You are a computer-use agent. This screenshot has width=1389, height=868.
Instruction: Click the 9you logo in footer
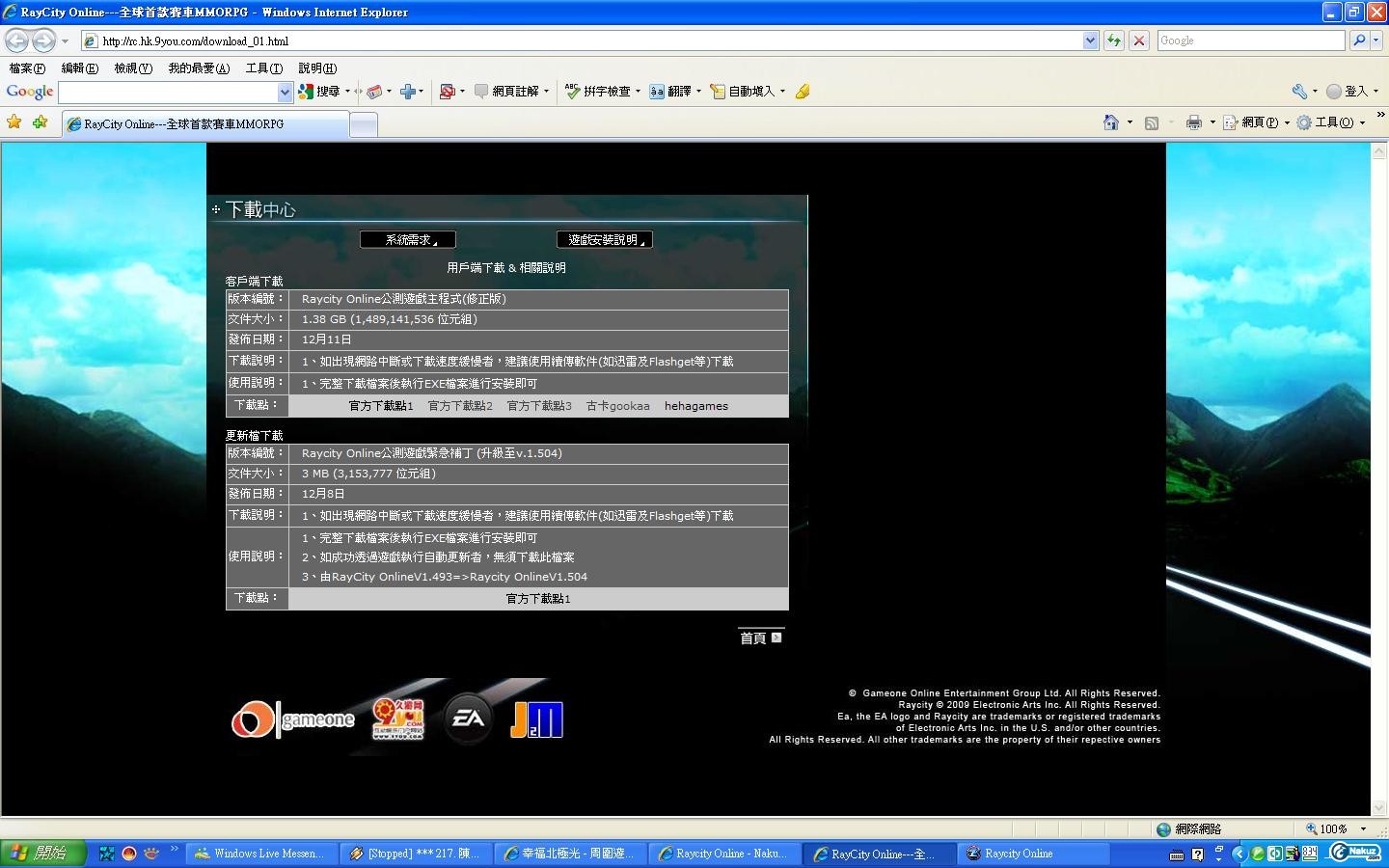(398, 719)
